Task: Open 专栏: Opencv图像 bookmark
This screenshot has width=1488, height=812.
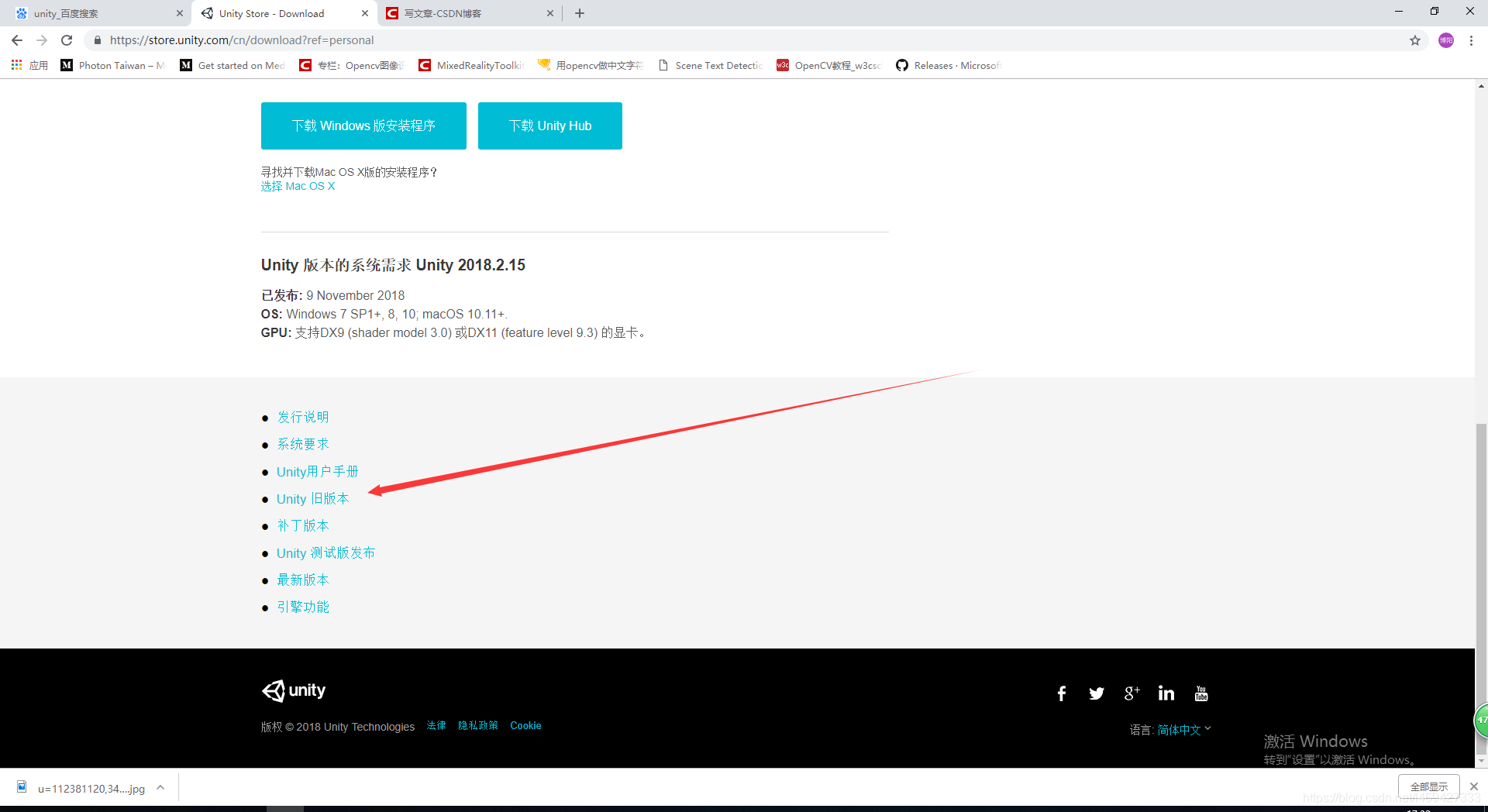Action: [352, 65]
